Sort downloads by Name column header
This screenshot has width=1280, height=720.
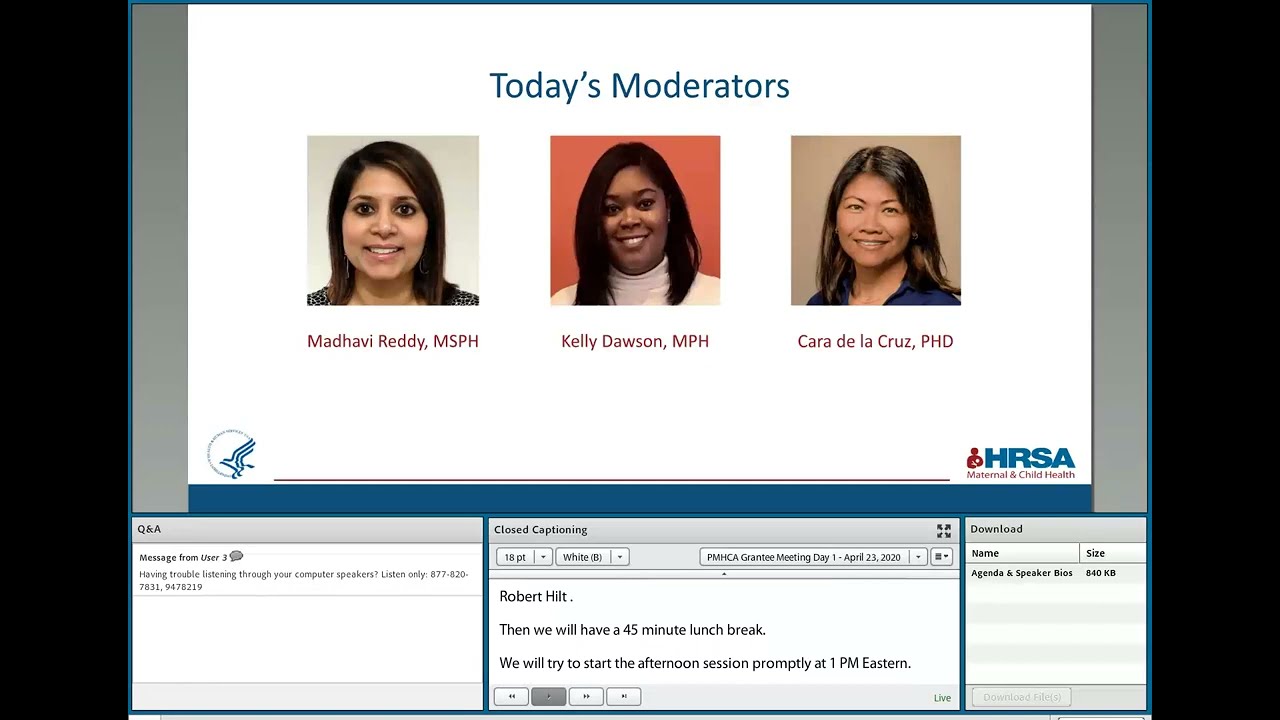[1023, 553]
